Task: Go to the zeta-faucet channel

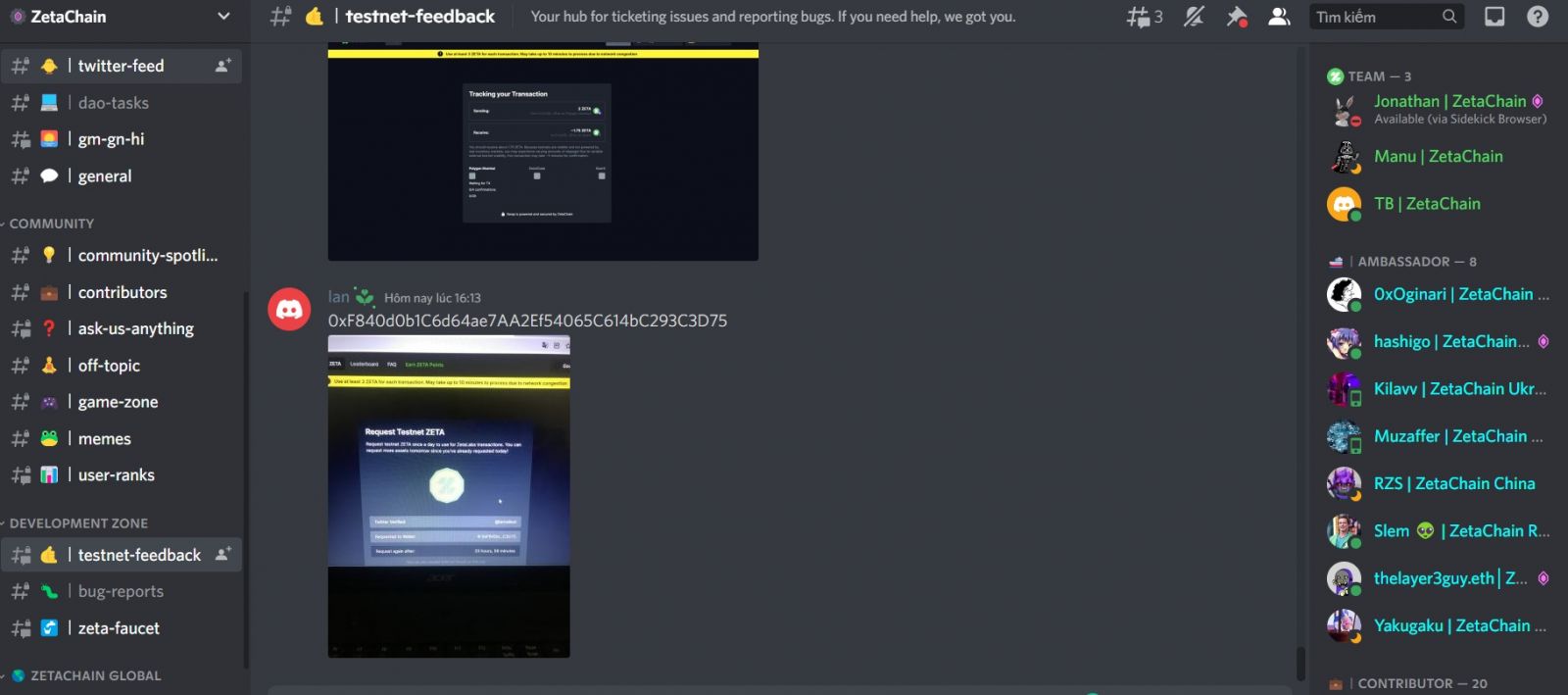Action: (122, 628)
